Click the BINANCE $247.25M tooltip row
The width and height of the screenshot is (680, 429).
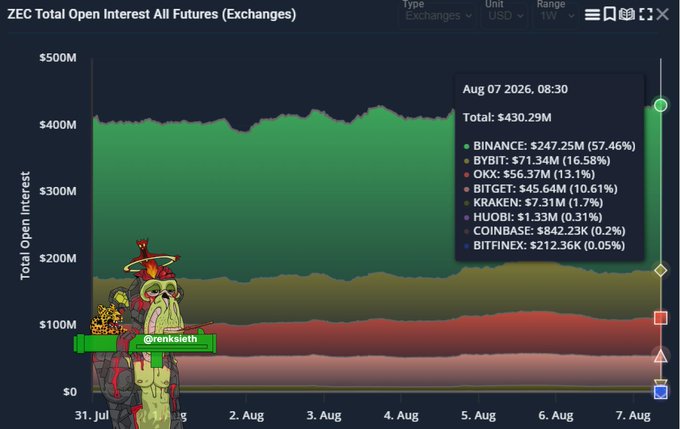point(549,146)
